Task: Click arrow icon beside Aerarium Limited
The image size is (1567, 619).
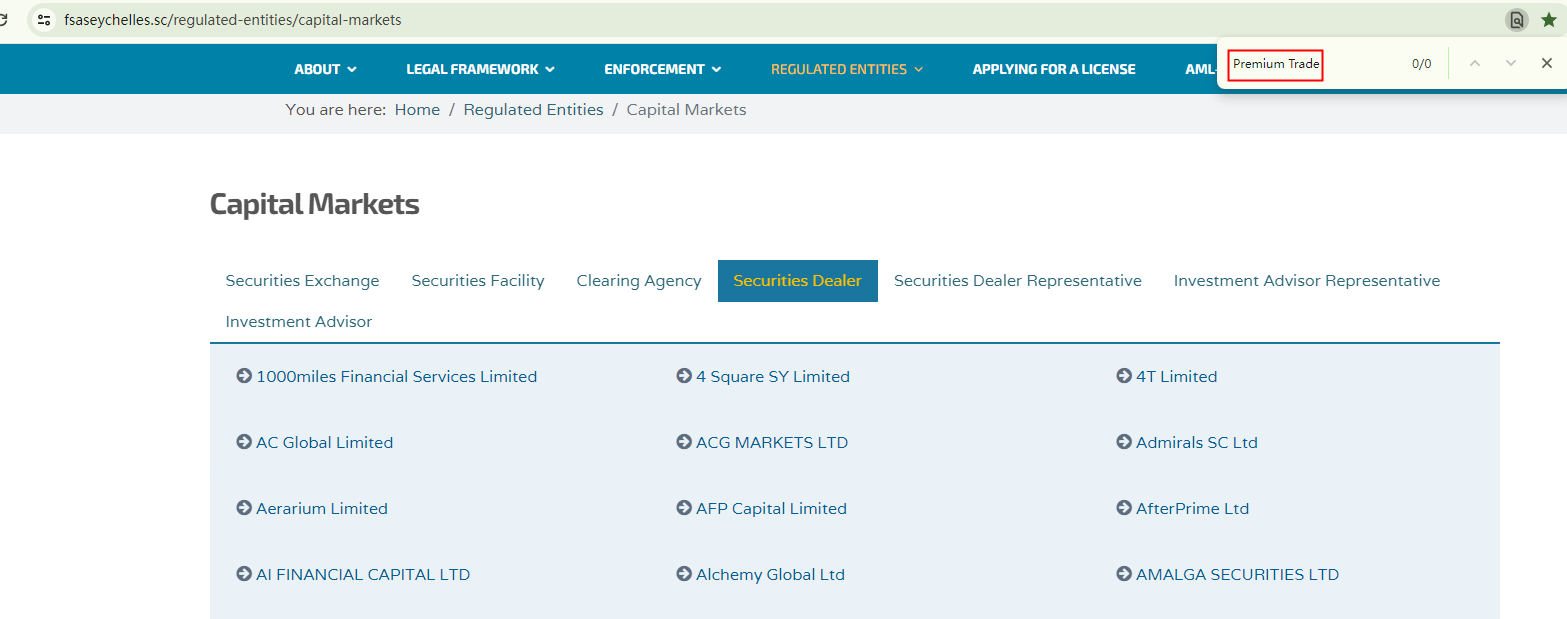Action: 244,508
